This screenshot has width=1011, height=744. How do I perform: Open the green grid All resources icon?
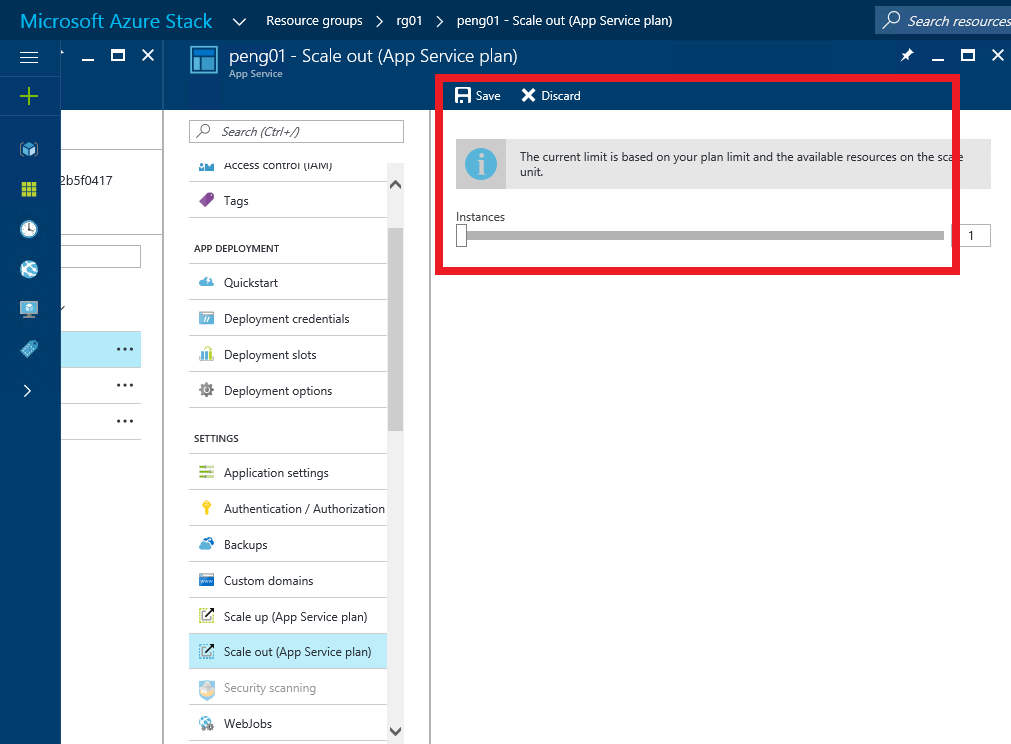pyautogui.click(x=29, y=189)
